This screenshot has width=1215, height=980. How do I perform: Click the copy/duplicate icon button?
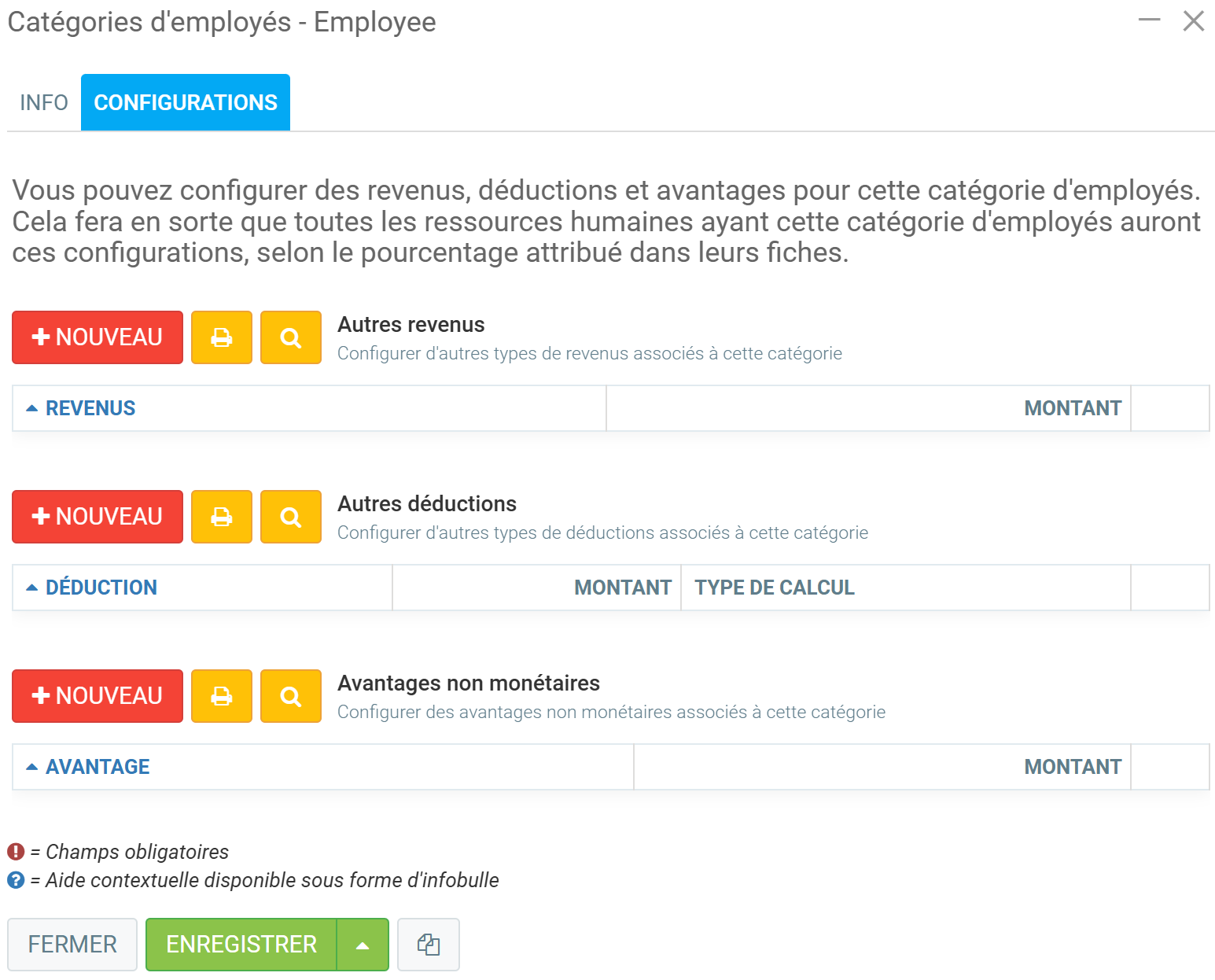coord(428,944)
